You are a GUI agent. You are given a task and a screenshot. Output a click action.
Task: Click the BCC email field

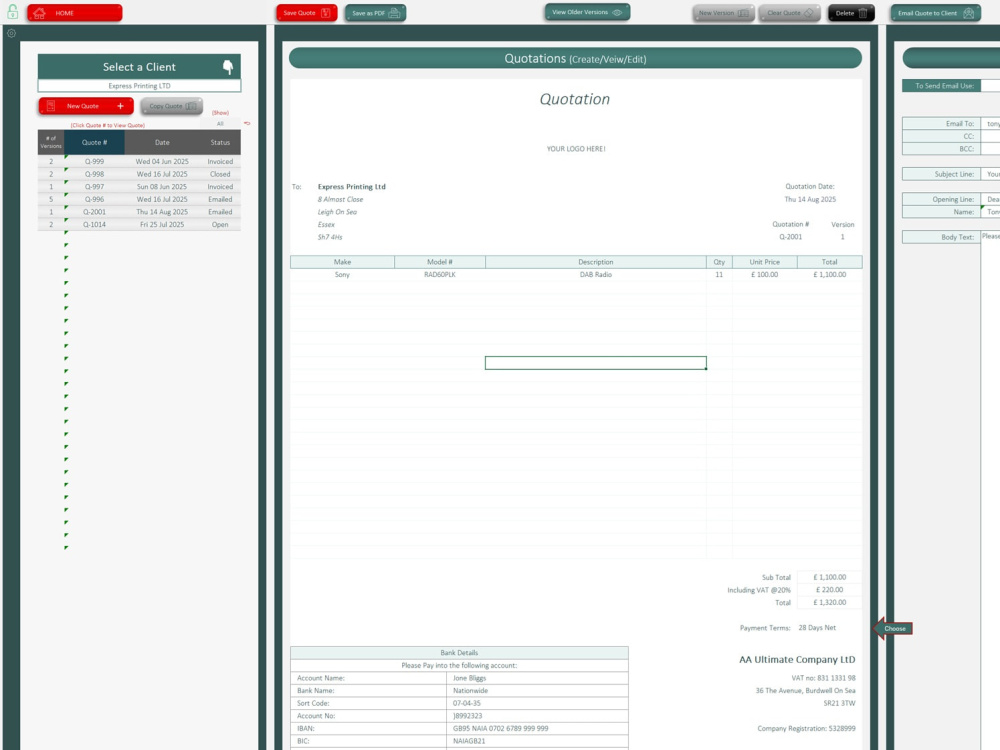point(990,149)
